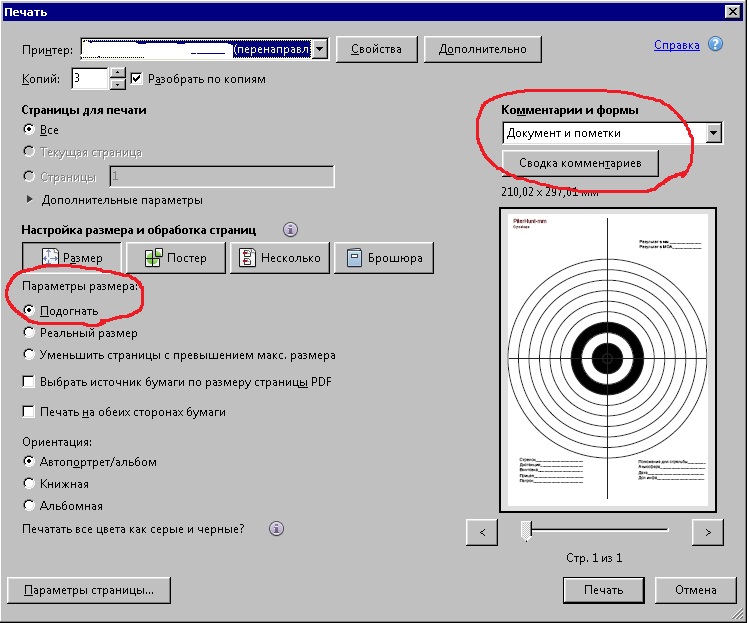Image resolution: width=749 pixels, height=623 pixels.
Task: Open the Справка help link
Action: click(676, 45)
